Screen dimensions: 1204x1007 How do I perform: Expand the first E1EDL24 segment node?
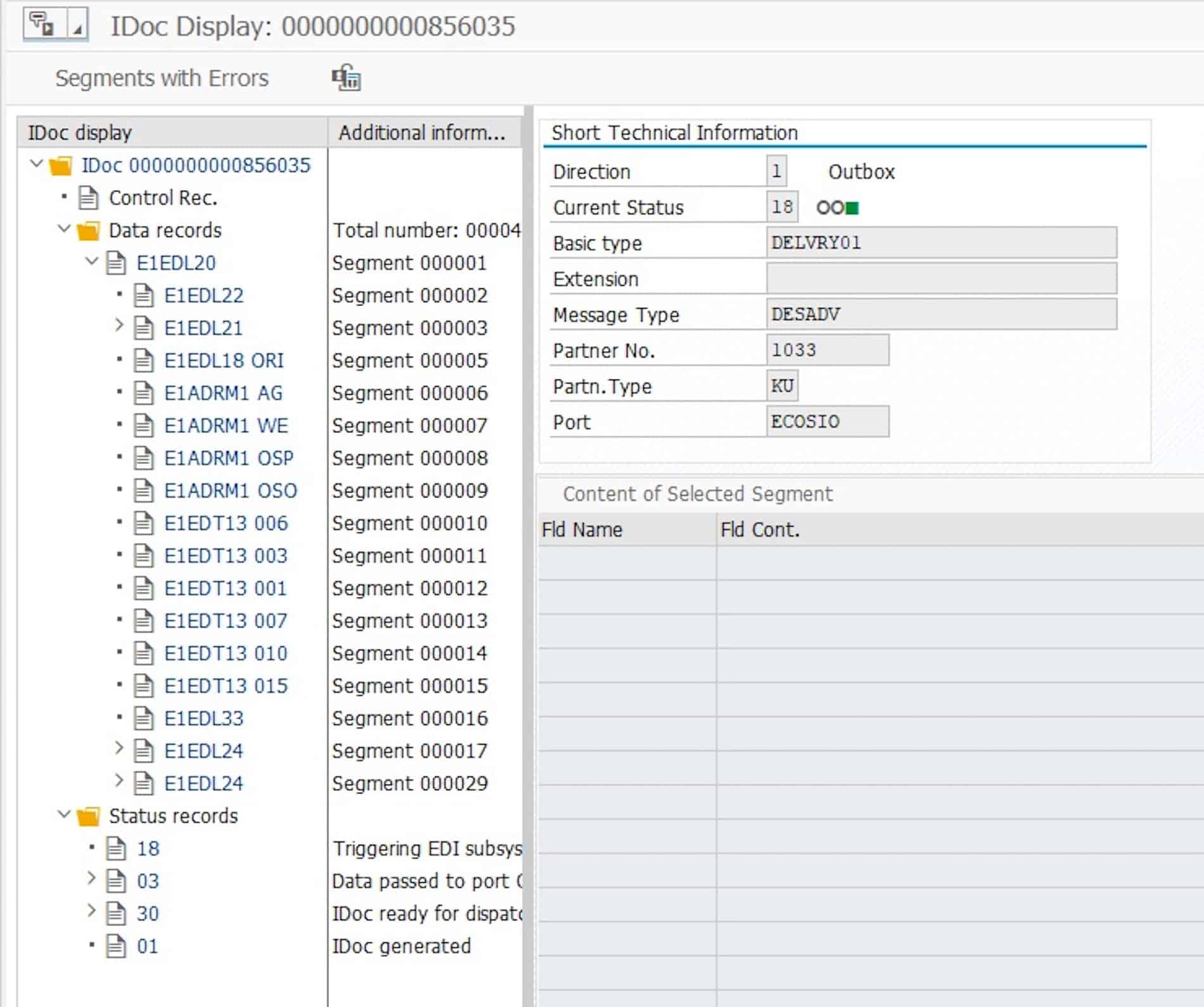(119, 750)
